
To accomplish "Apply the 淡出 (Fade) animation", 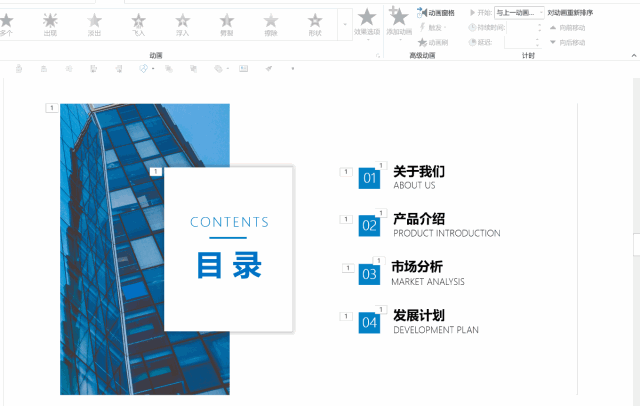I will point(94,24).
